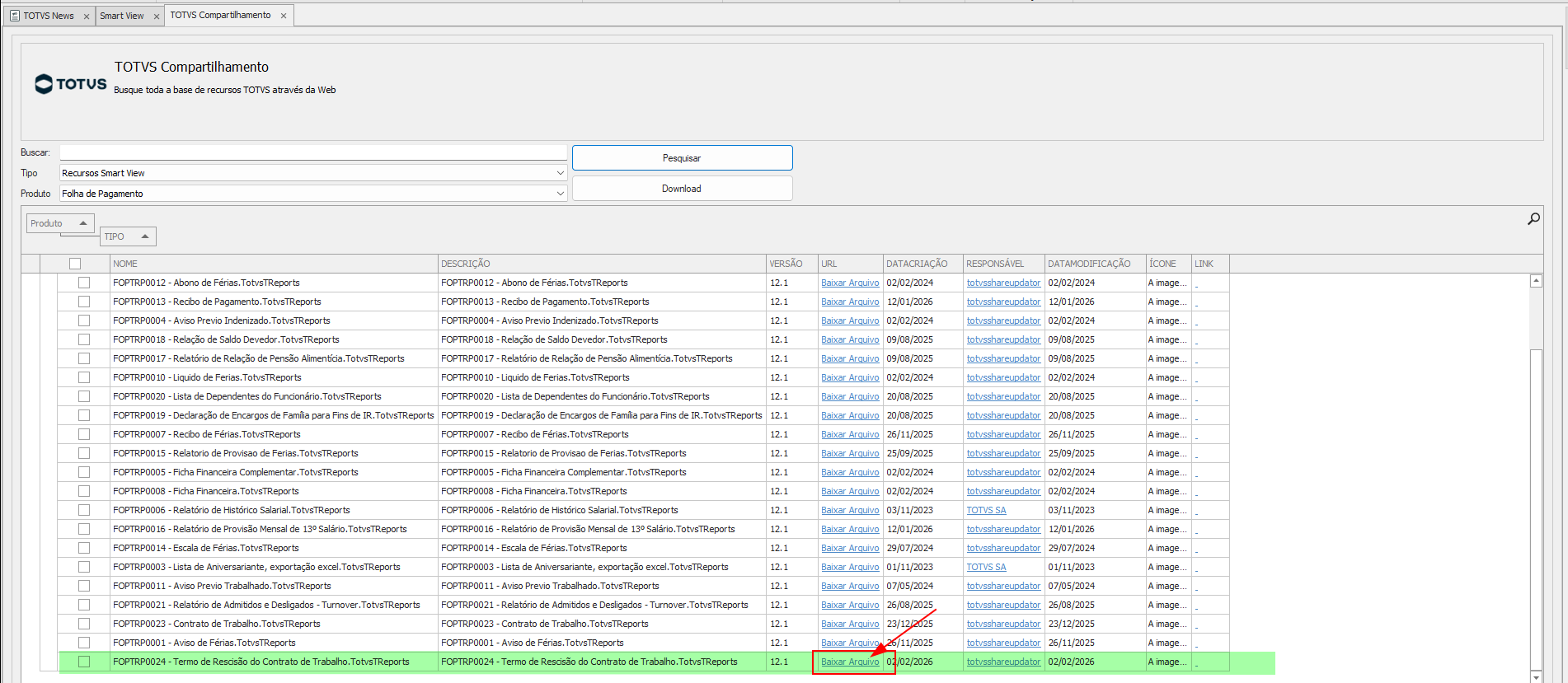The image size is (1568, 683).
Task: Focus the Buscar search text field
Action: click(313, 152)
